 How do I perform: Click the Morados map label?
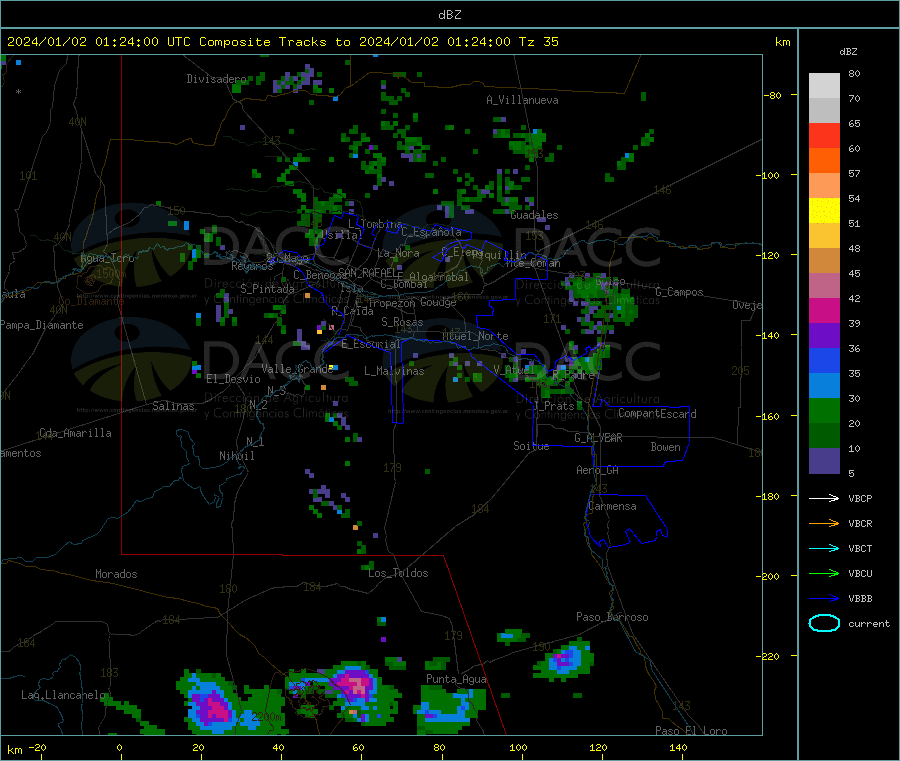[116, 574]
